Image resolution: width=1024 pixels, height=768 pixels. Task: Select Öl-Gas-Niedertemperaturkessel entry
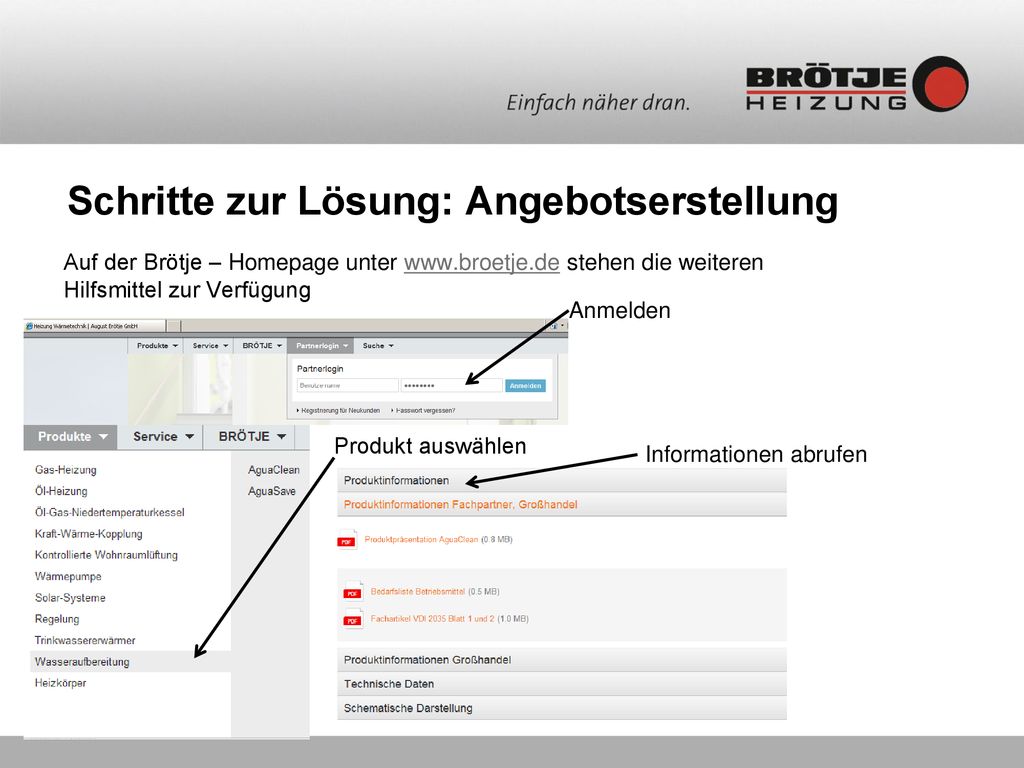pos(110,513)
